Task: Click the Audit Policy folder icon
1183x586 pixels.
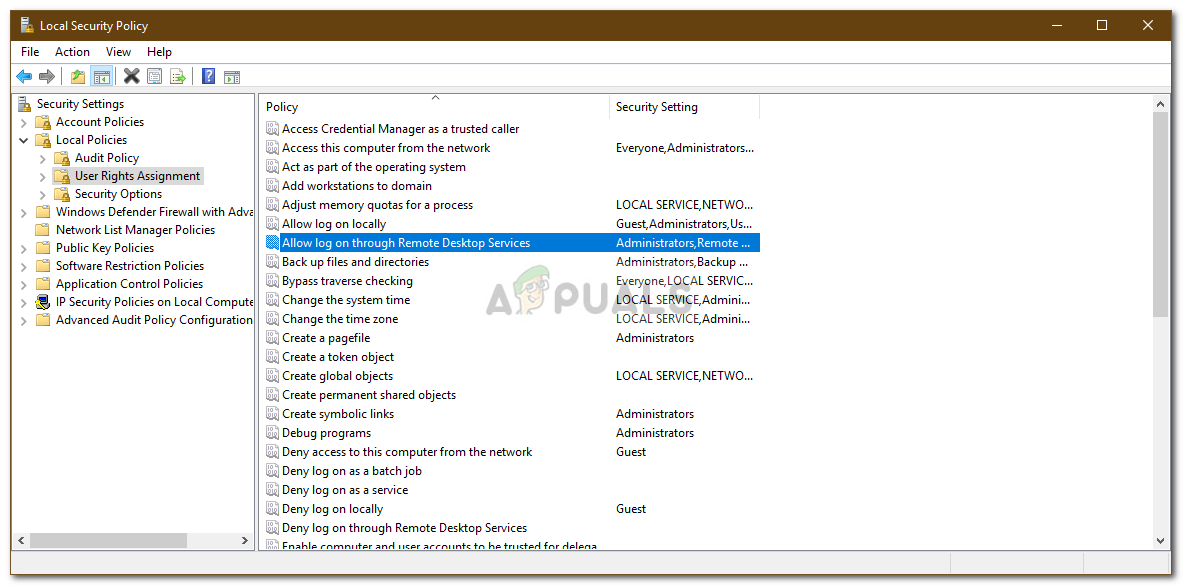Action: pyautogui.click(x=63, y=158)
